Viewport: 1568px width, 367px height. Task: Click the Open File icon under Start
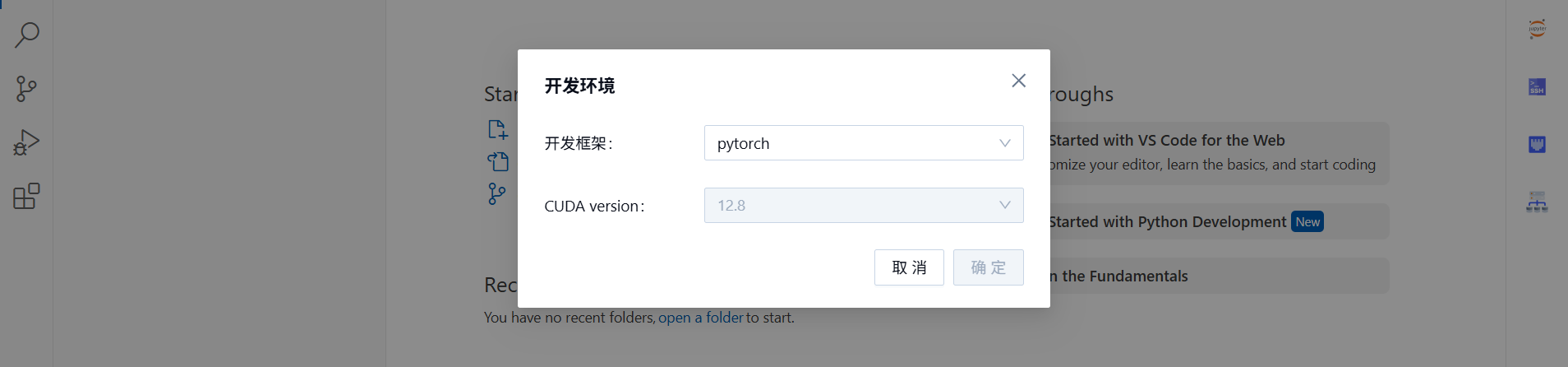coord(498,161)
